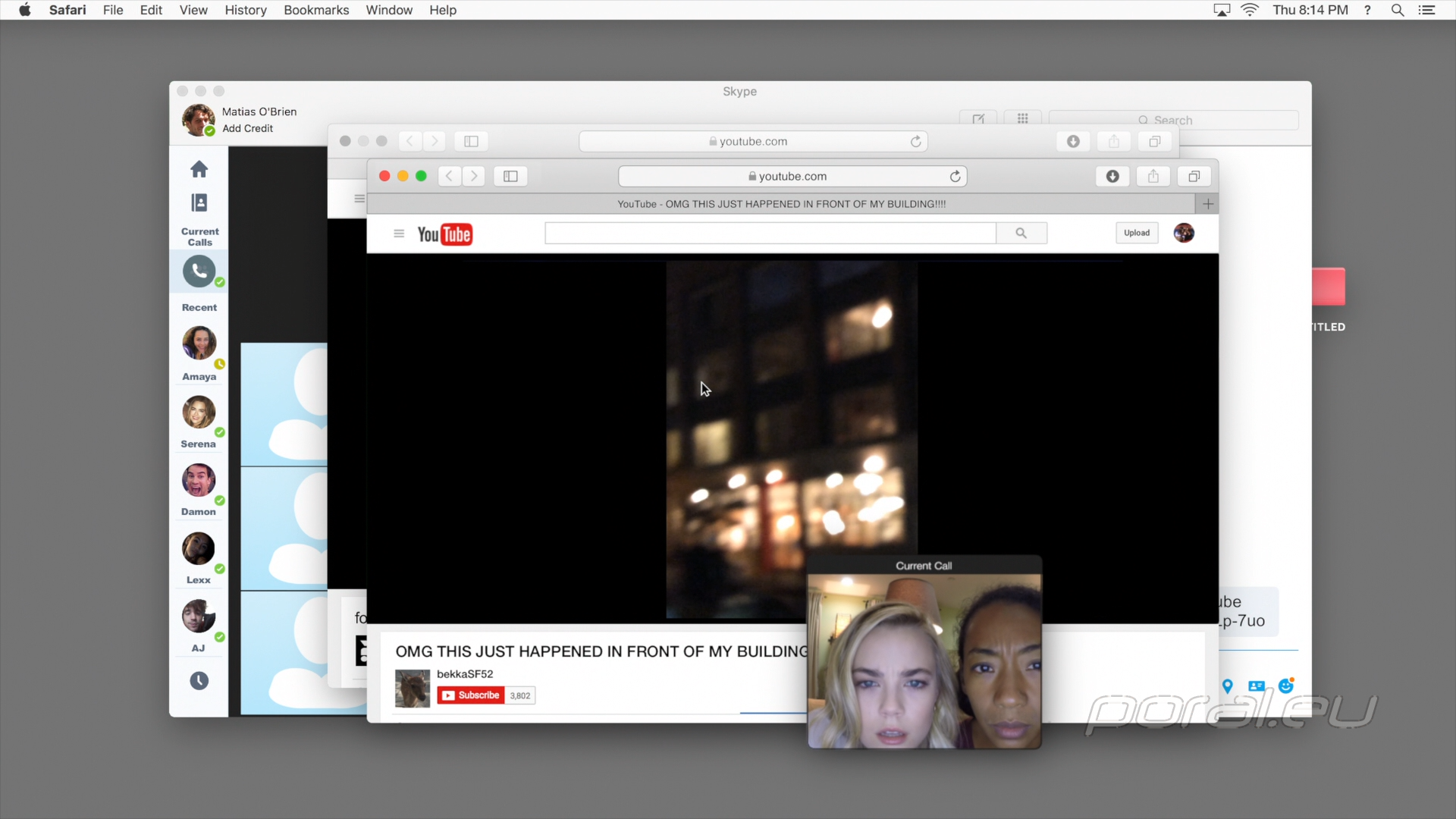
Task: Click the video title OMG THIS JUST HAPPENED
Action: [601, 651]
